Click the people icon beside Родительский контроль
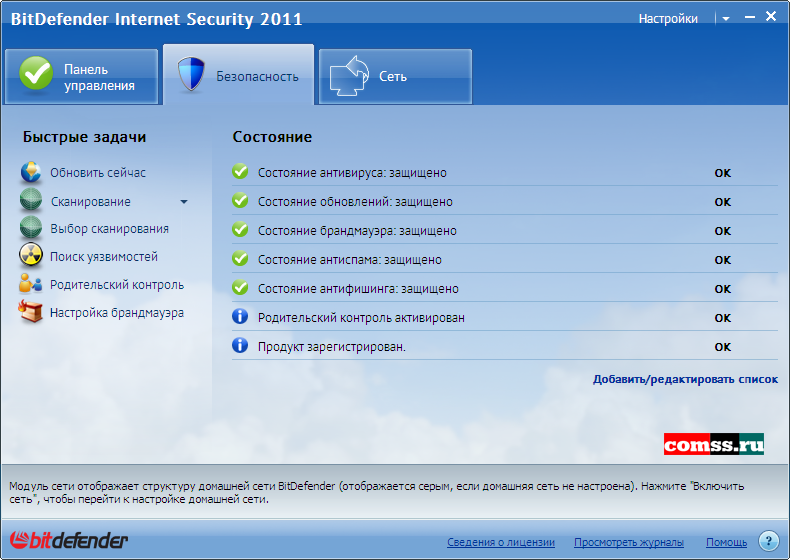This screenshot has height=560, width=790. (x=31, y=284)
